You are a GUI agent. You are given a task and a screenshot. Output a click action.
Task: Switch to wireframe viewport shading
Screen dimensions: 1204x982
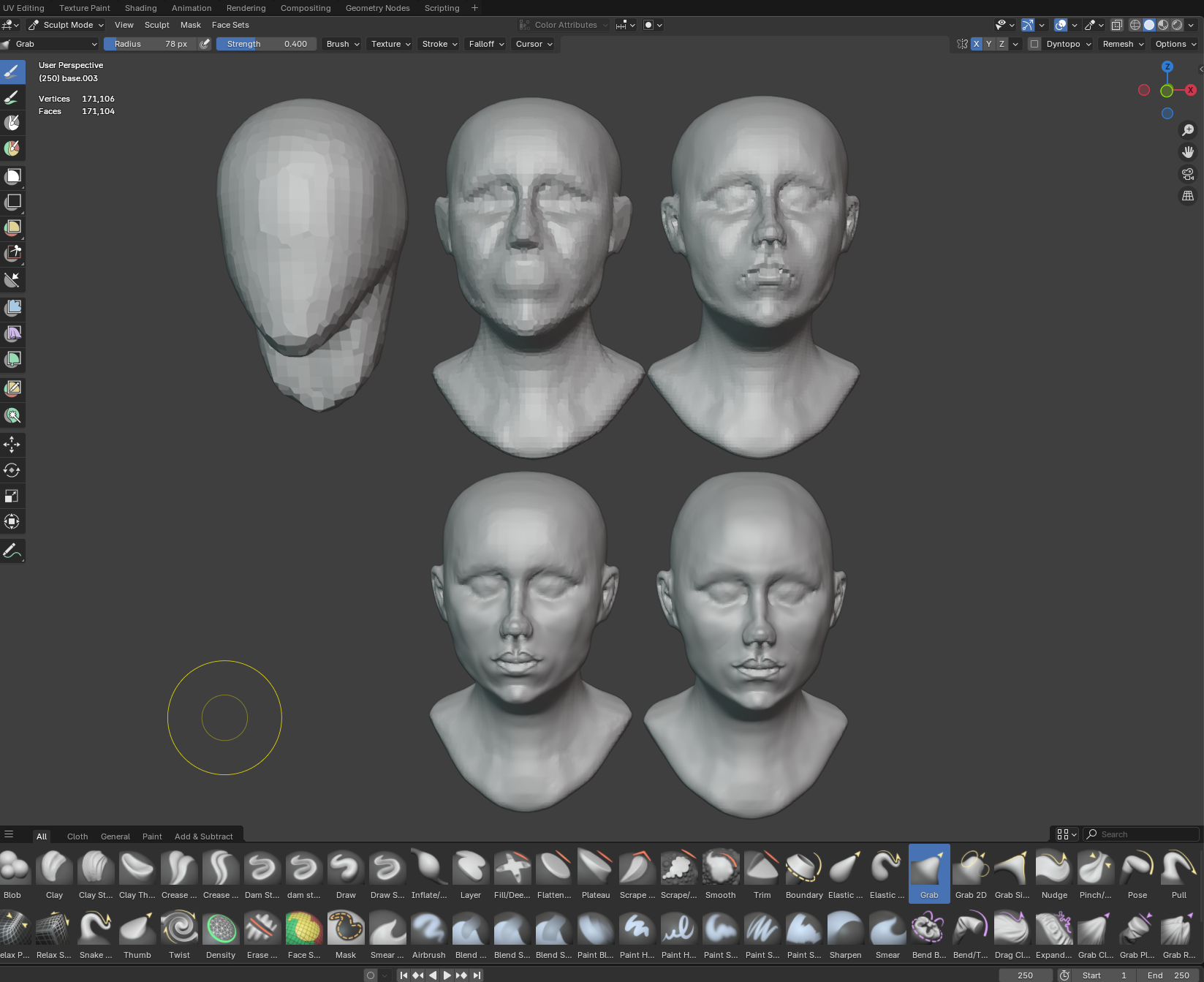pyautogui.click(x=1135, y=25)
